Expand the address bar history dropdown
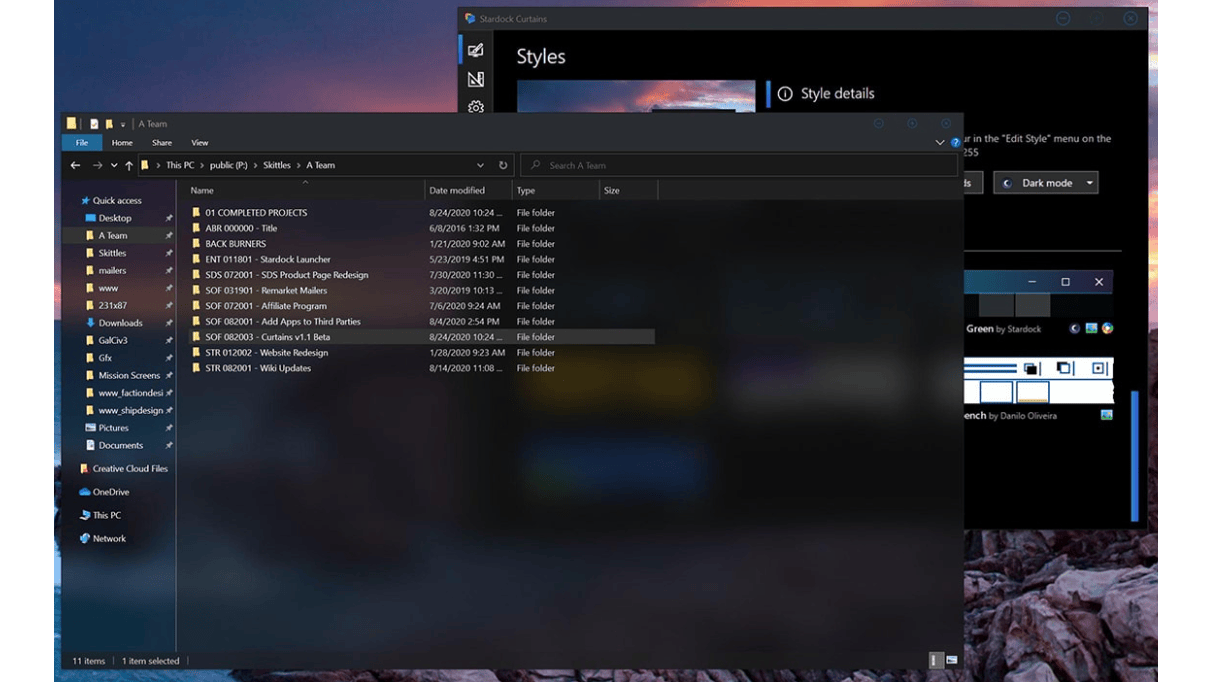The image size is (1212, 682). pos(480,165)
